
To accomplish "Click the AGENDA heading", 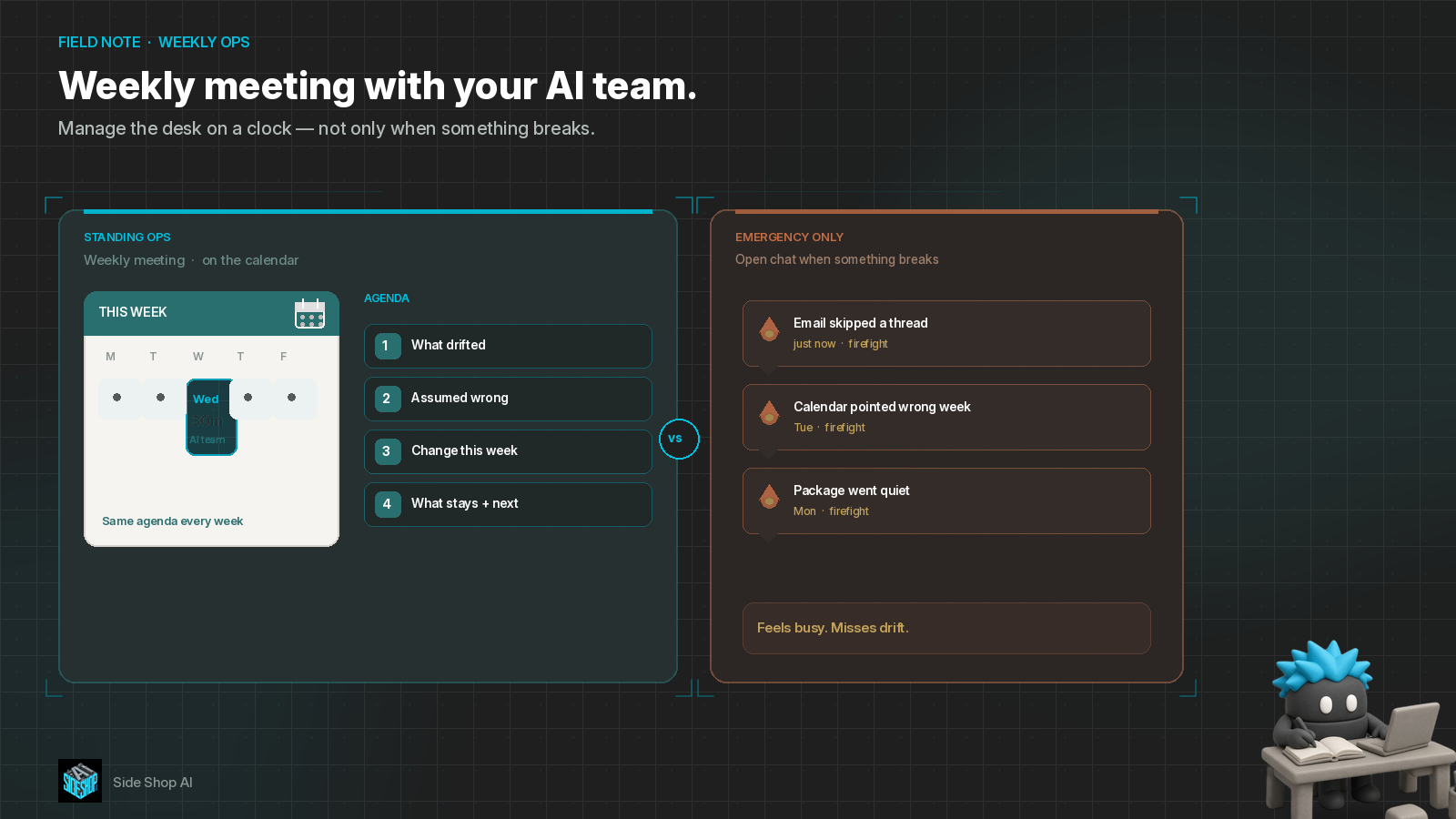I will tap(387, 298).
